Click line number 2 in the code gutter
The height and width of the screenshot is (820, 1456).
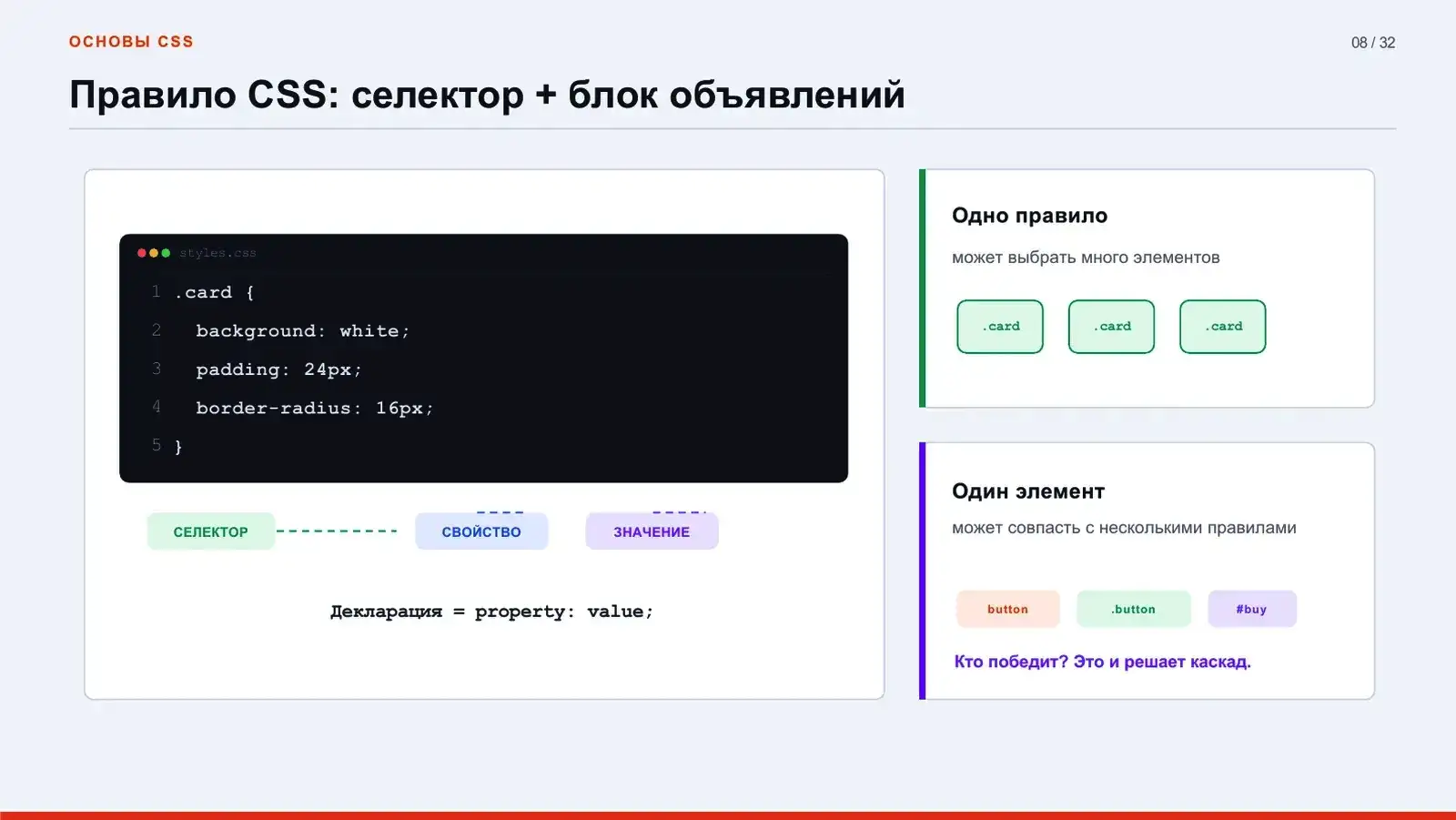pos(157,329)
